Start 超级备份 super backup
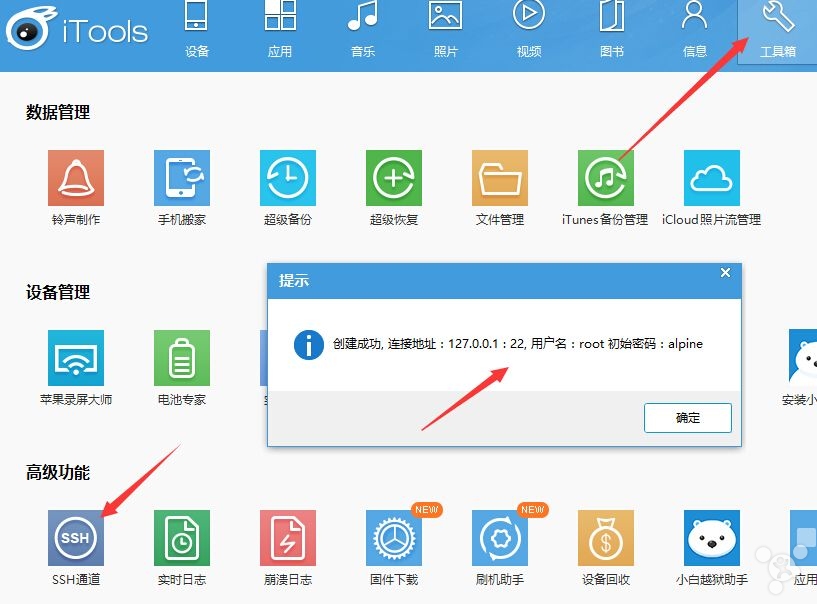 pos(288,188)
